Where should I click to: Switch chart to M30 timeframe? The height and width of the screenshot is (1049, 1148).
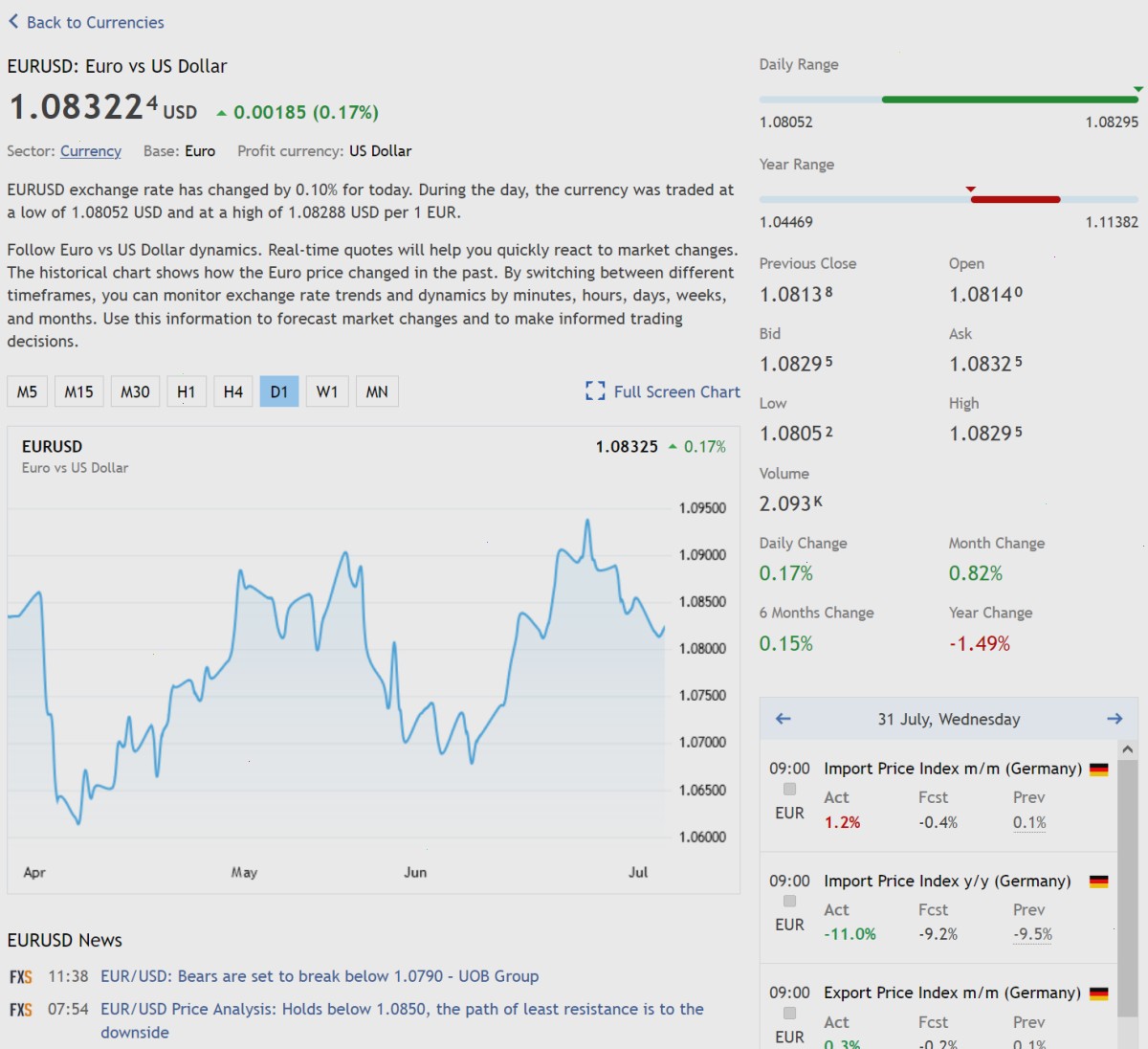click(x=135, y=391)
